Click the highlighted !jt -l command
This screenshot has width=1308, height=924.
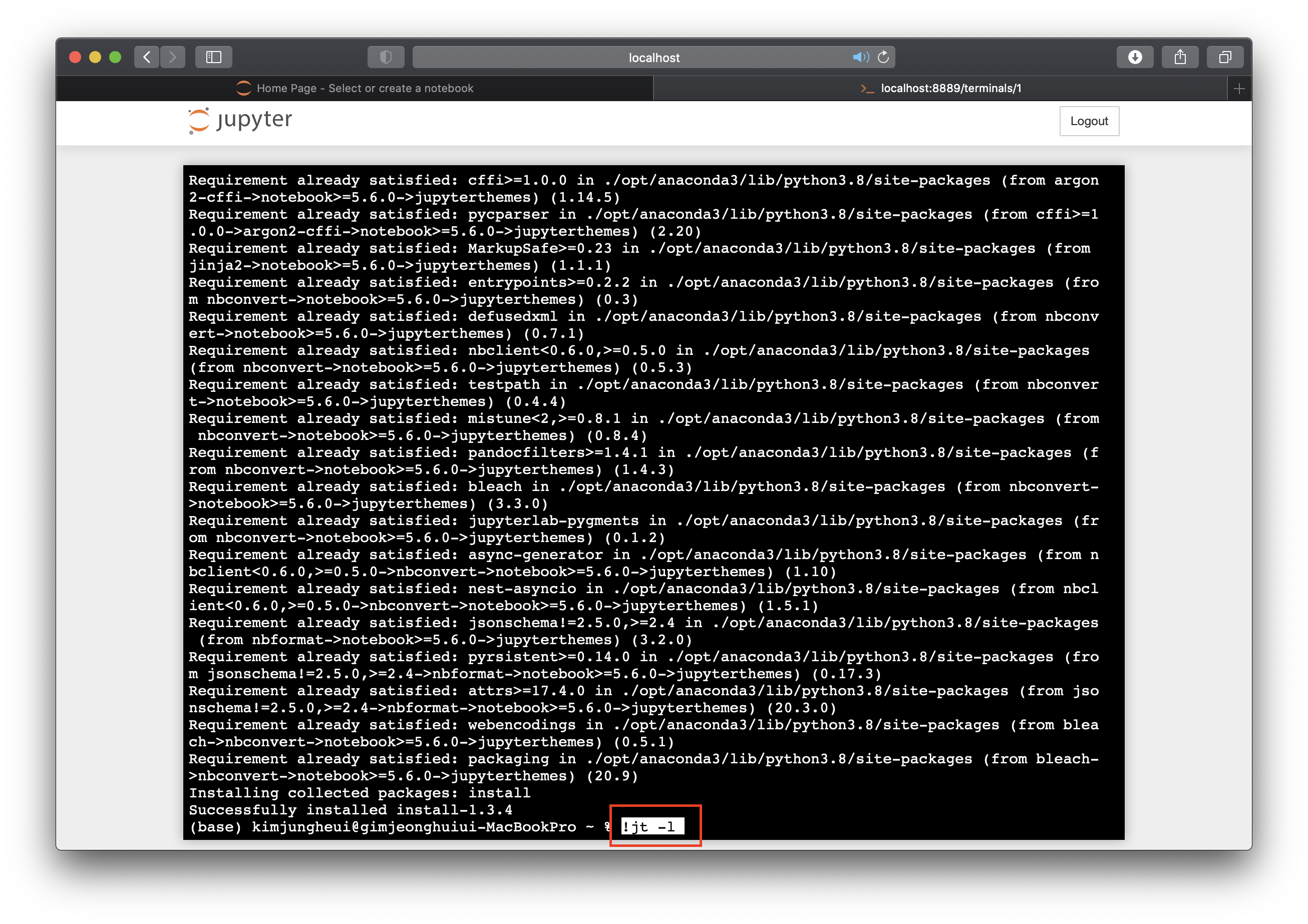point(650,826)
